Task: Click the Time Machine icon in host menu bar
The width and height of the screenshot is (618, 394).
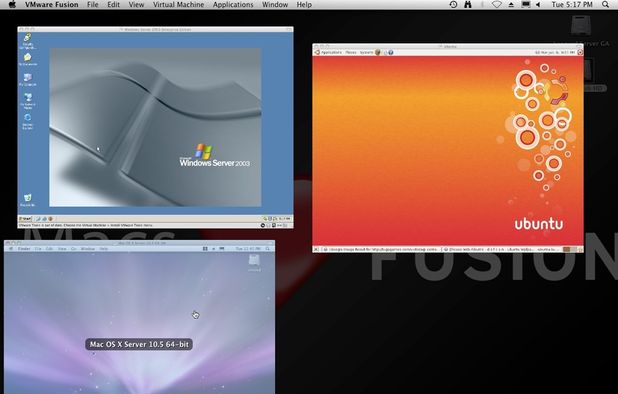Action: point(453,4)
